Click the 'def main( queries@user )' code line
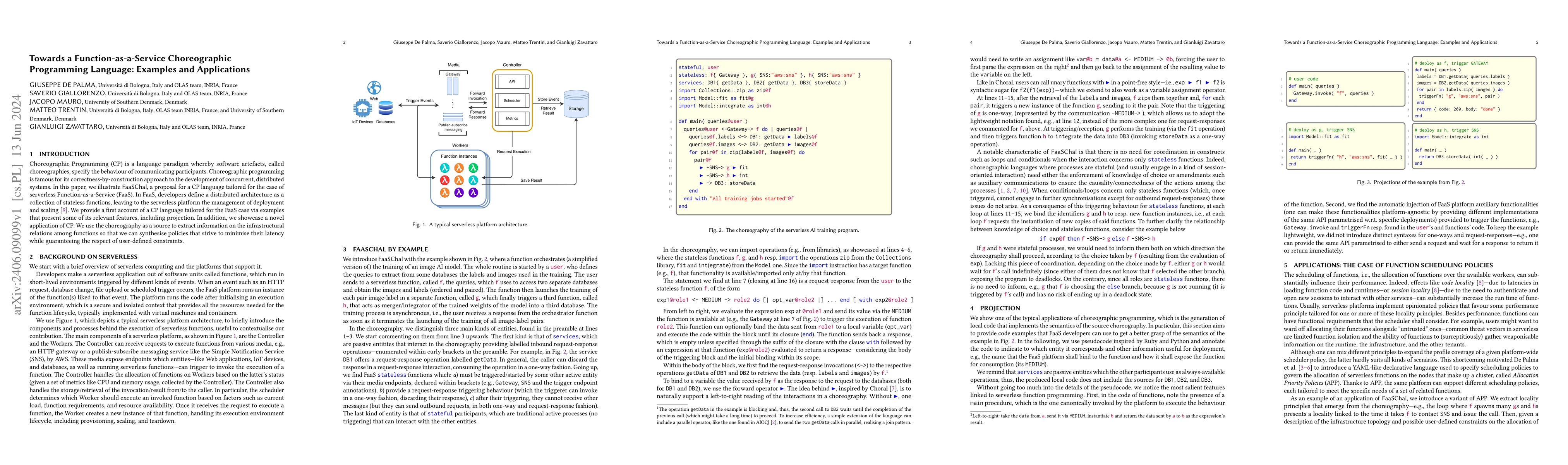This screenshot has width=1568, height=465. point(713,121)
